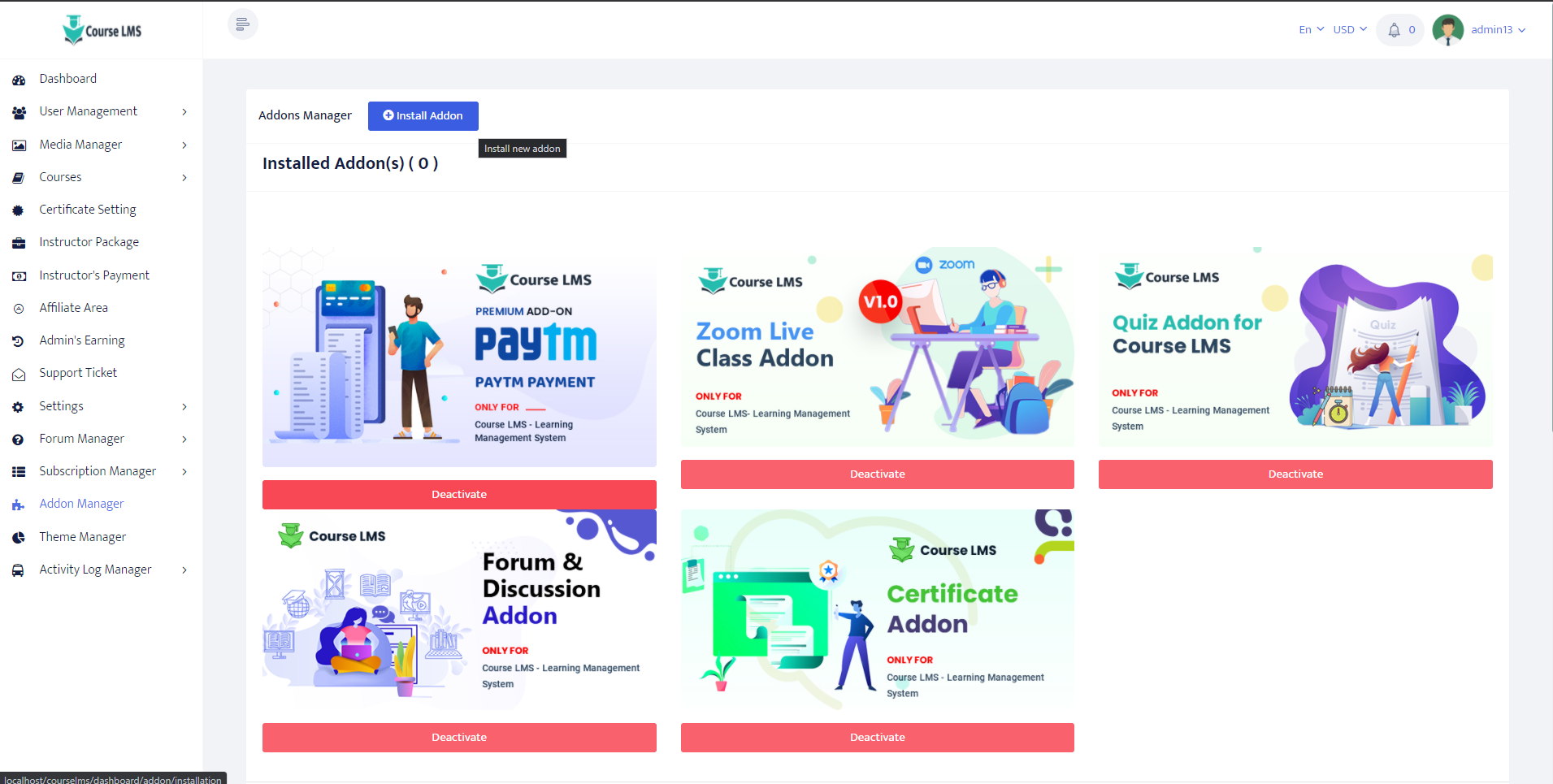Deactivate the Forum & Discussion addon
Viewport: 1553px width, 784px height.
[x=459, y=738]
